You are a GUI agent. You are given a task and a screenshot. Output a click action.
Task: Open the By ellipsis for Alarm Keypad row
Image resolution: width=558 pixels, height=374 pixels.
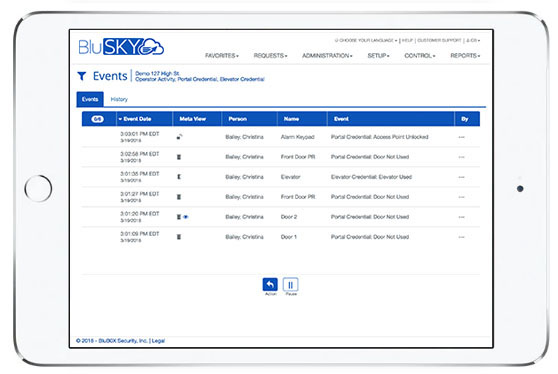(x=462, y=137)
